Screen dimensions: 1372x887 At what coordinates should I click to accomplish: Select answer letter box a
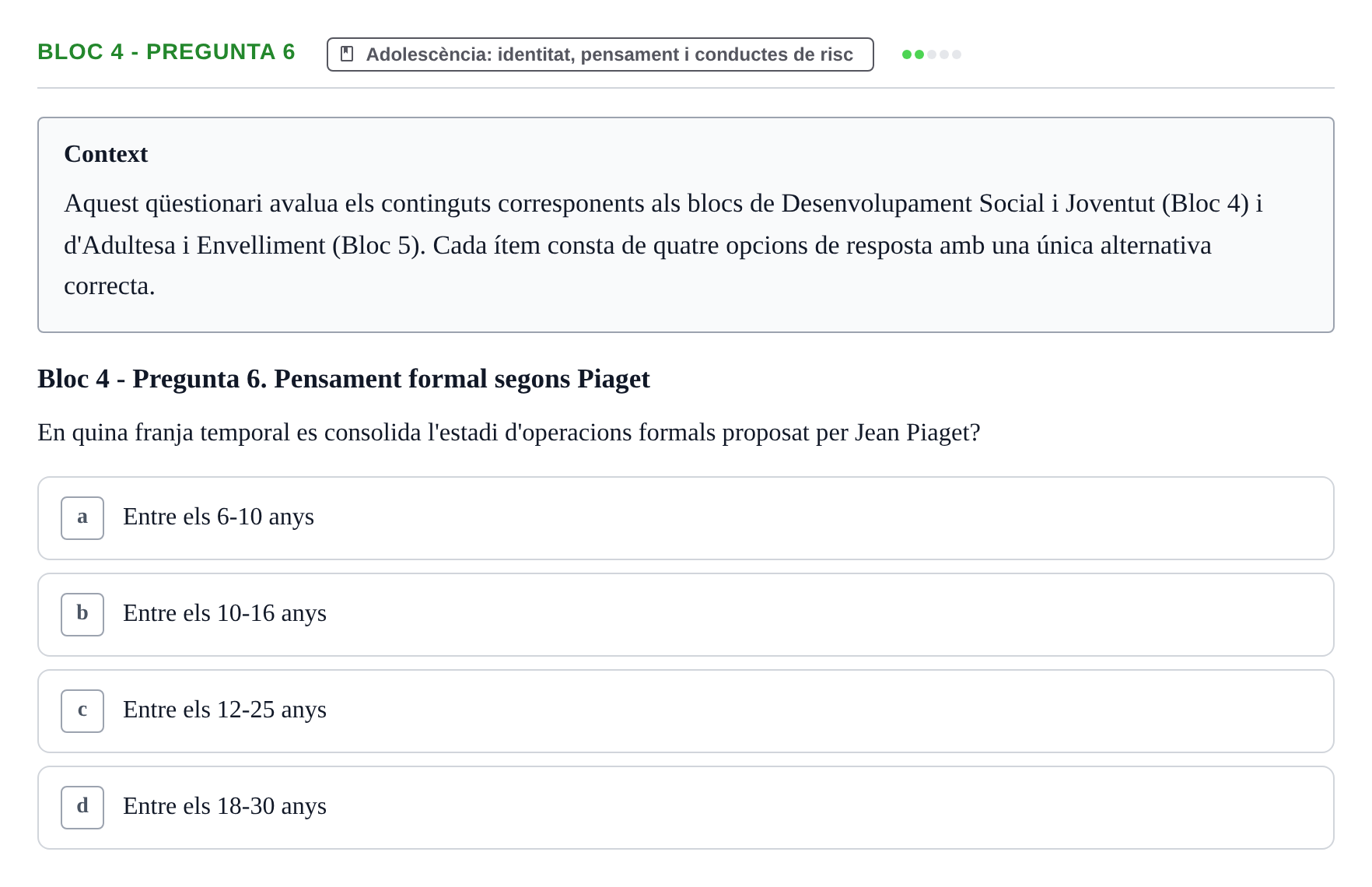pos(82,518)
